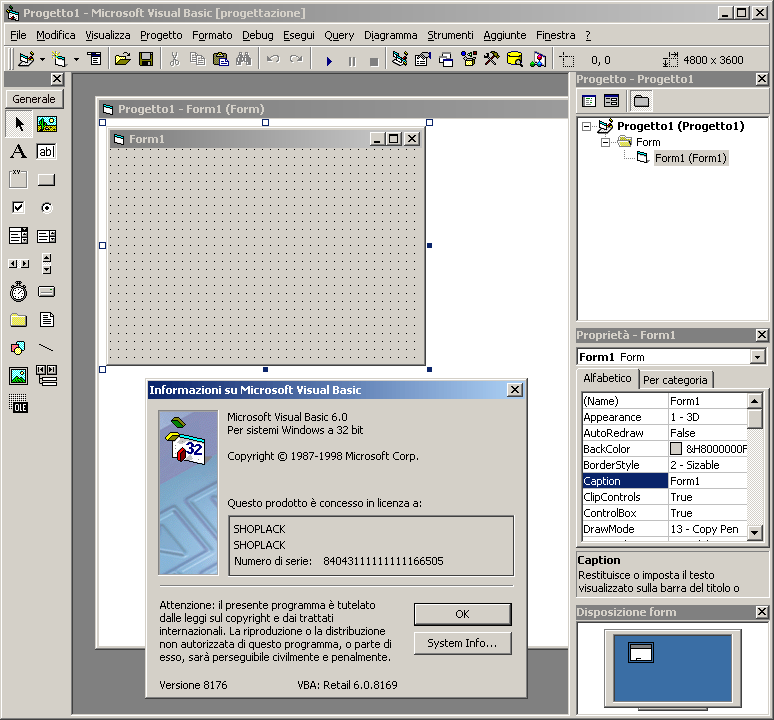Select the Data control tool
Screen dimensions: 774x720
click(x=47, y=376)
